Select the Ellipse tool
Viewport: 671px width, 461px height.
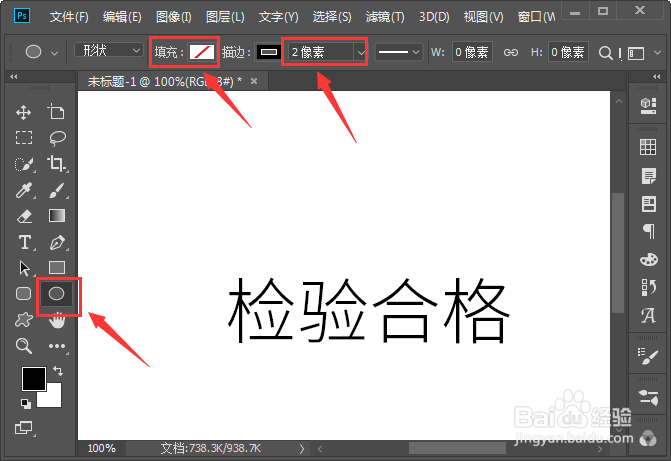(56, 294)
